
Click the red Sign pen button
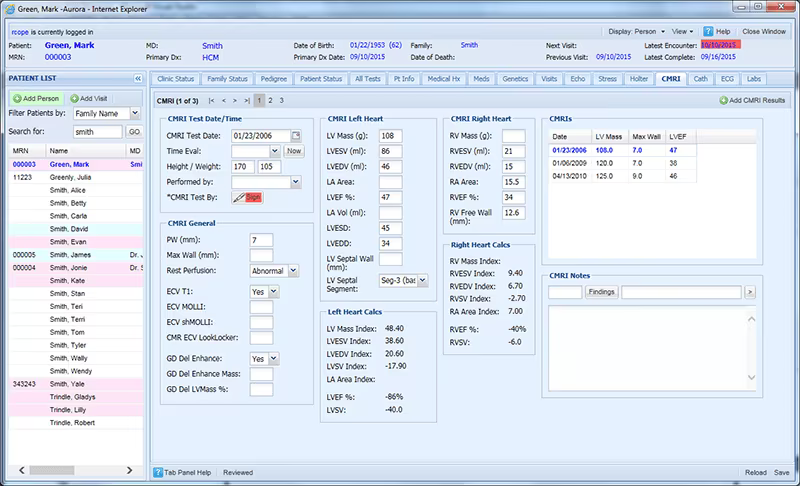tap(247, 197)
